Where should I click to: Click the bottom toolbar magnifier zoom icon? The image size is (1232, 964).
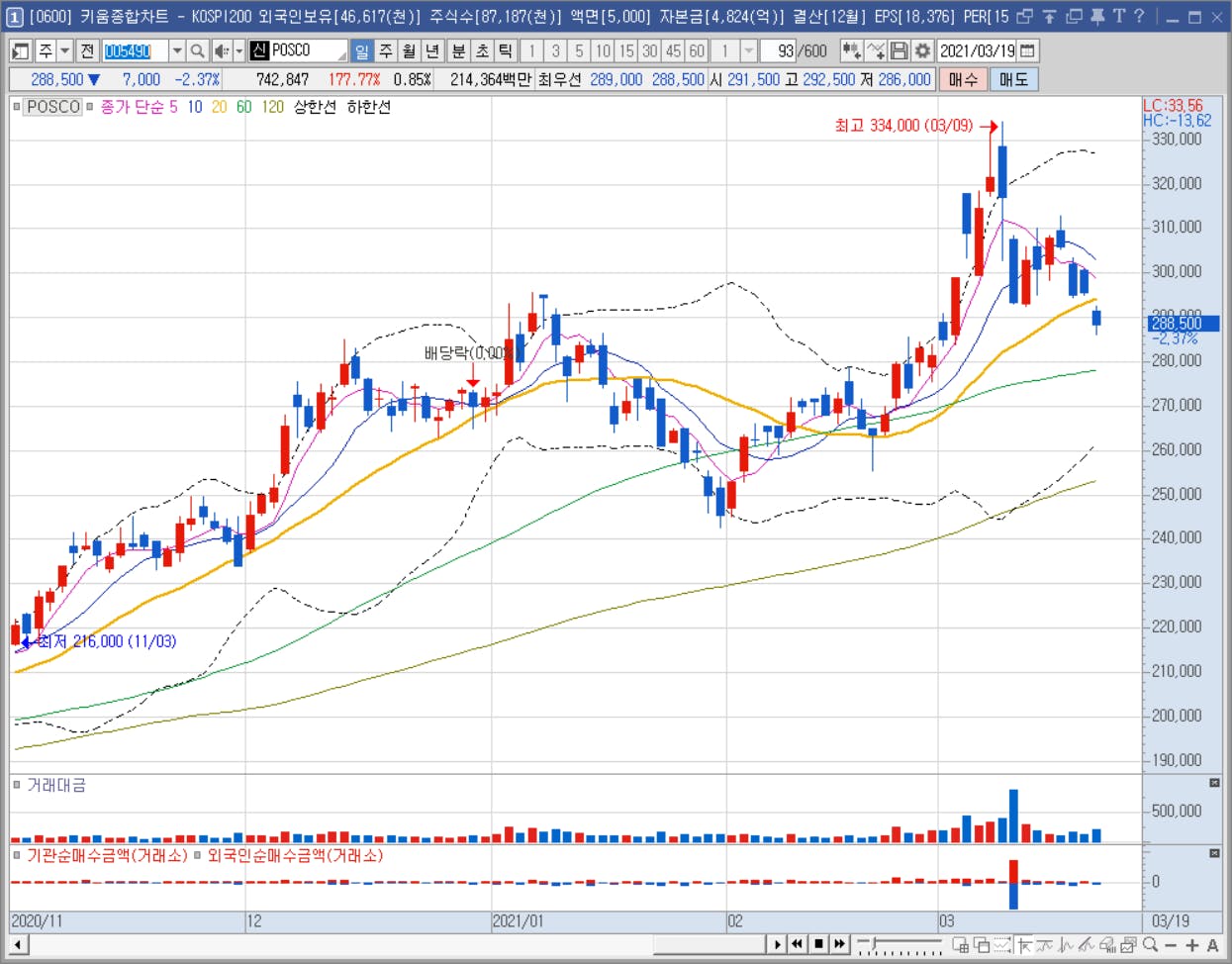click(x=1150, y=945)
